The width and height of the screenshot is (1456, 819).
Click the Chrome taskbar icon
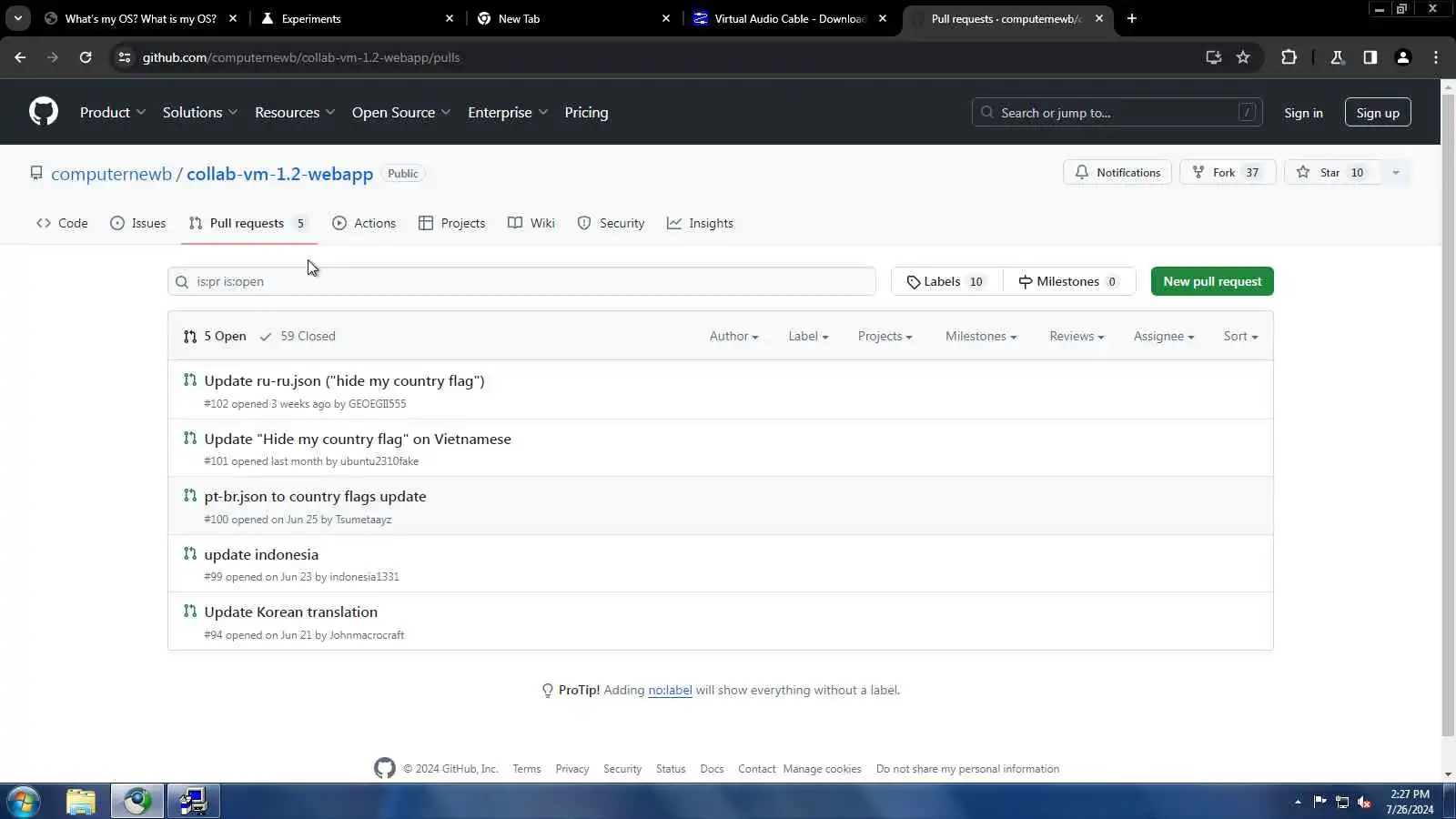point(137,802)
